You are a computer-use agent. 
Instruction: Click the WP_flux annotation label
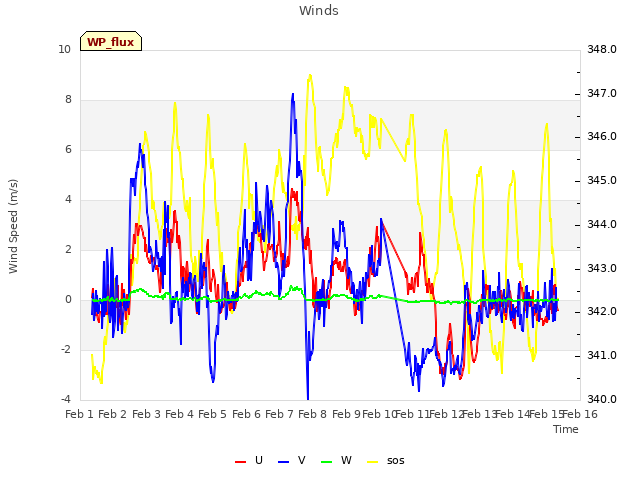[111, 41]
